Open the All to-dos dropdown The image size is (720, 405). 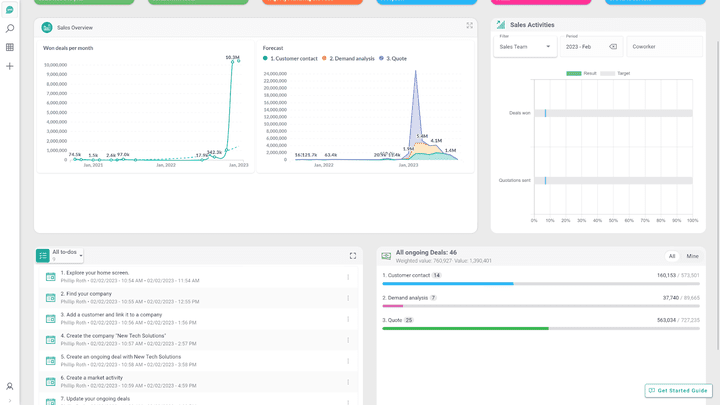pos(67,255)
